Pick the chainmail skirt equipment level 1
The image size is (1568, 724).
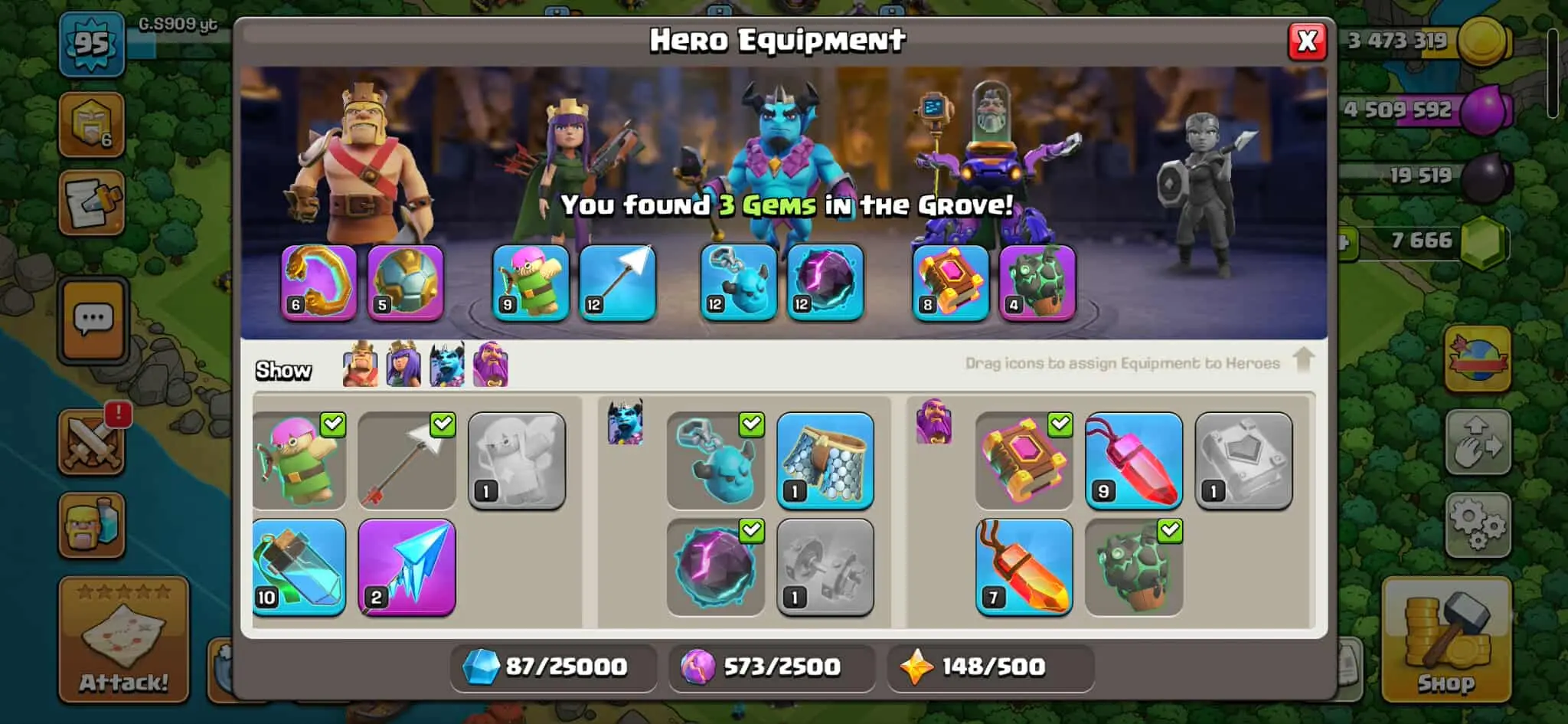tap(825, 461)
